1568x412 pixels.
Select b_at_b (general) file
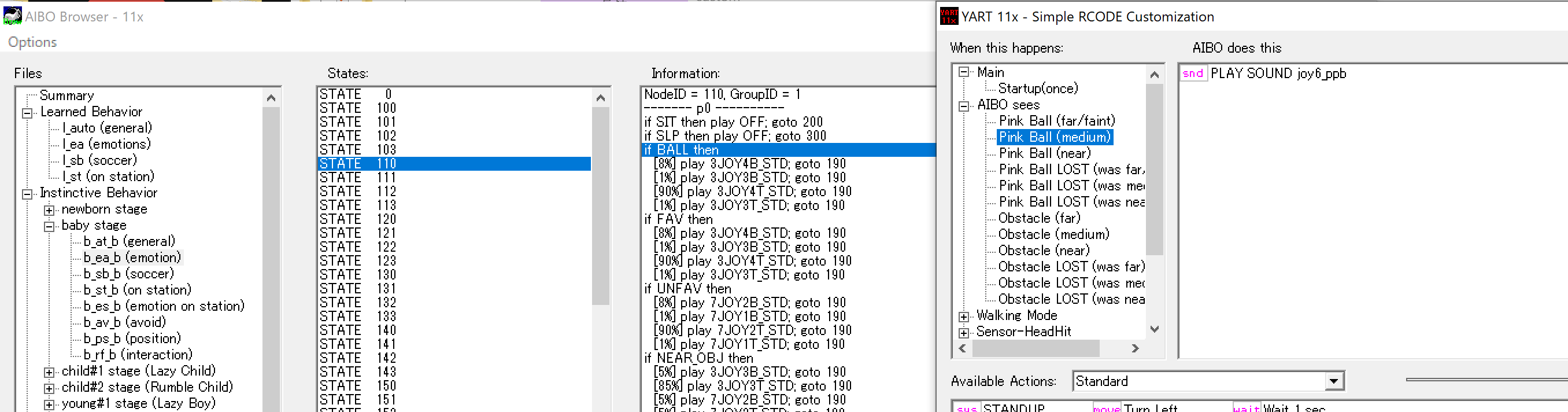[129, 241]
